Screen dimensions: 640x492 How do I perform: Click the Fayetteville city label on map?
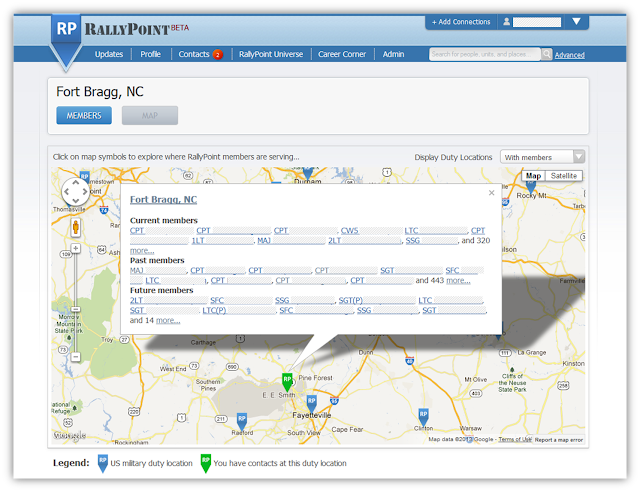pyautogui.click(x=311, y=415)
